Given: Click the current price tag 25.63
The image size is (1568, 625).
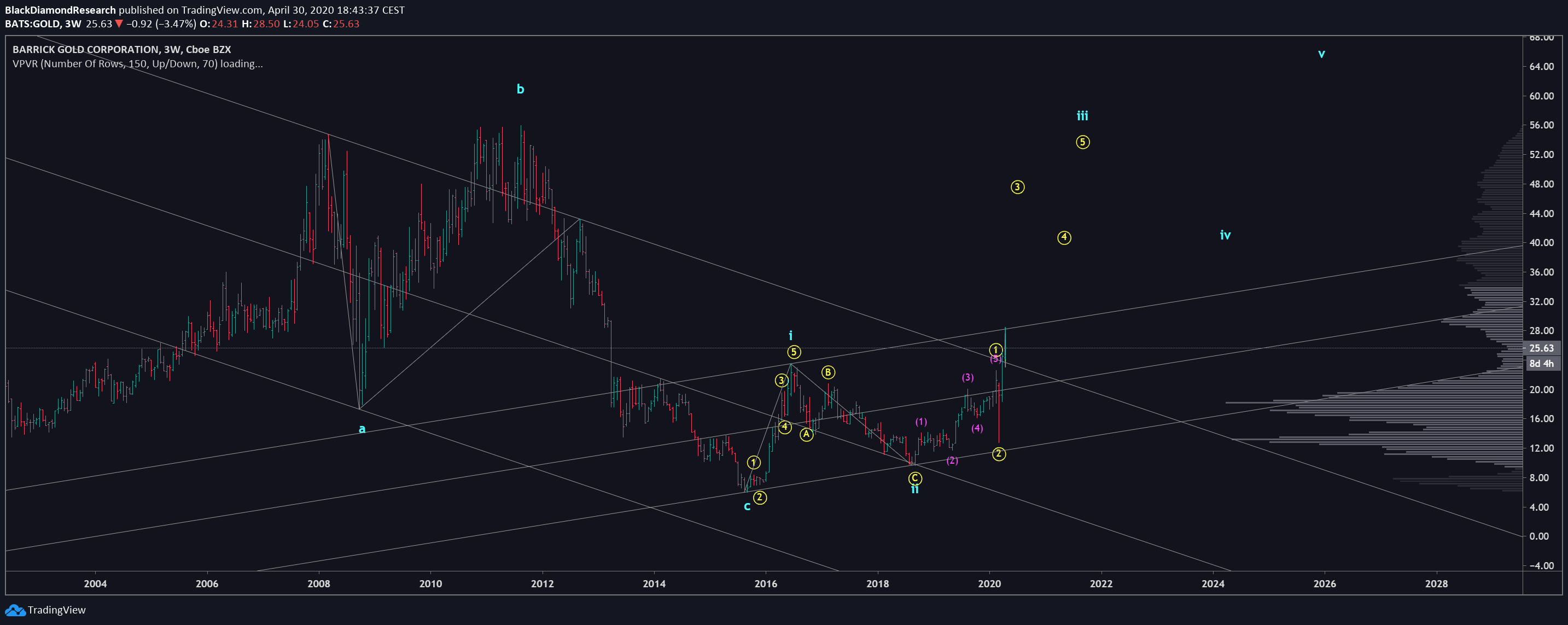Looking at the screenshot, I should click(x=1541, y=348).
